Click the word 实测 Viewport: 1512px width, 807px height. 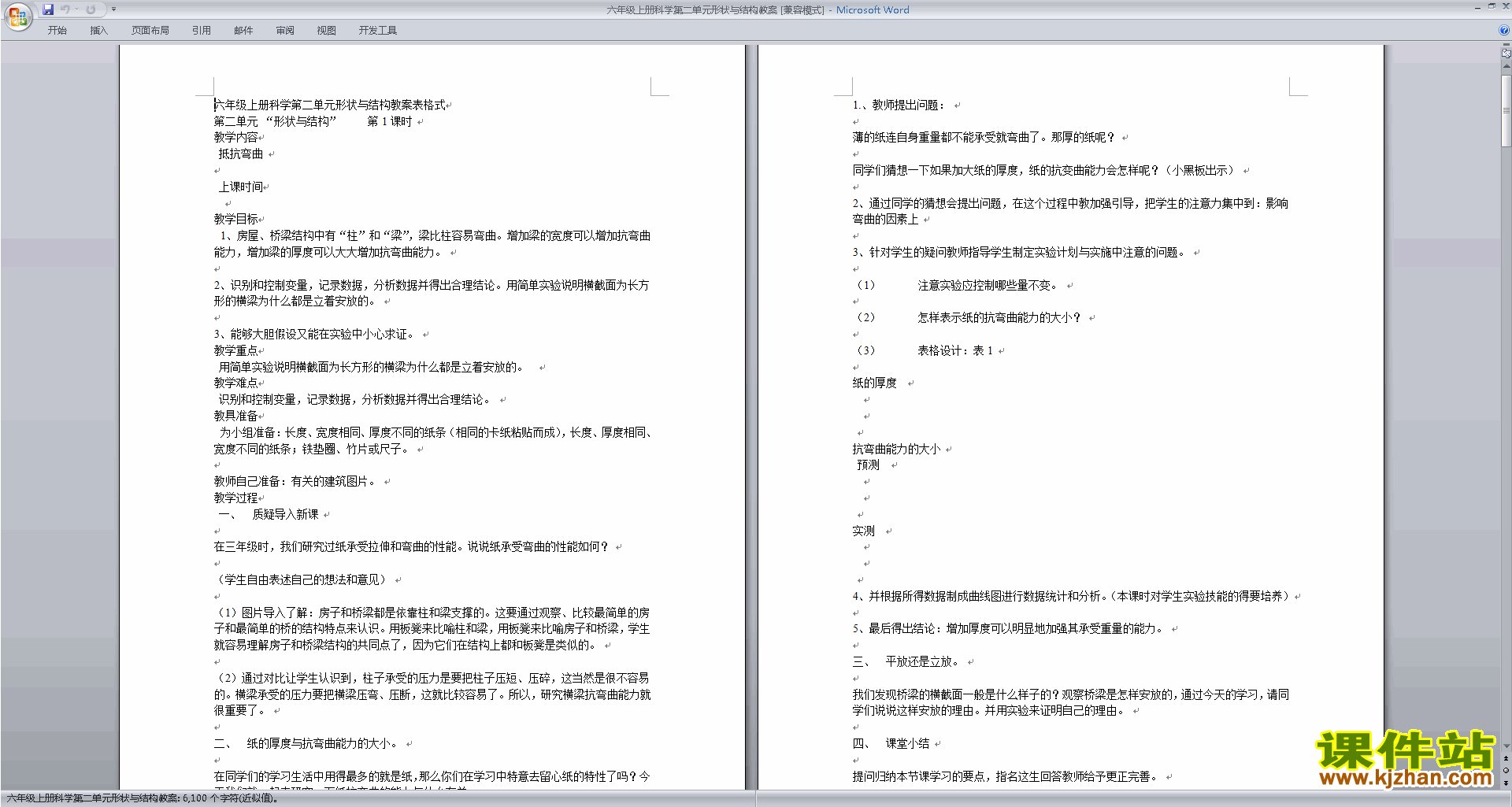click(863, 531)
